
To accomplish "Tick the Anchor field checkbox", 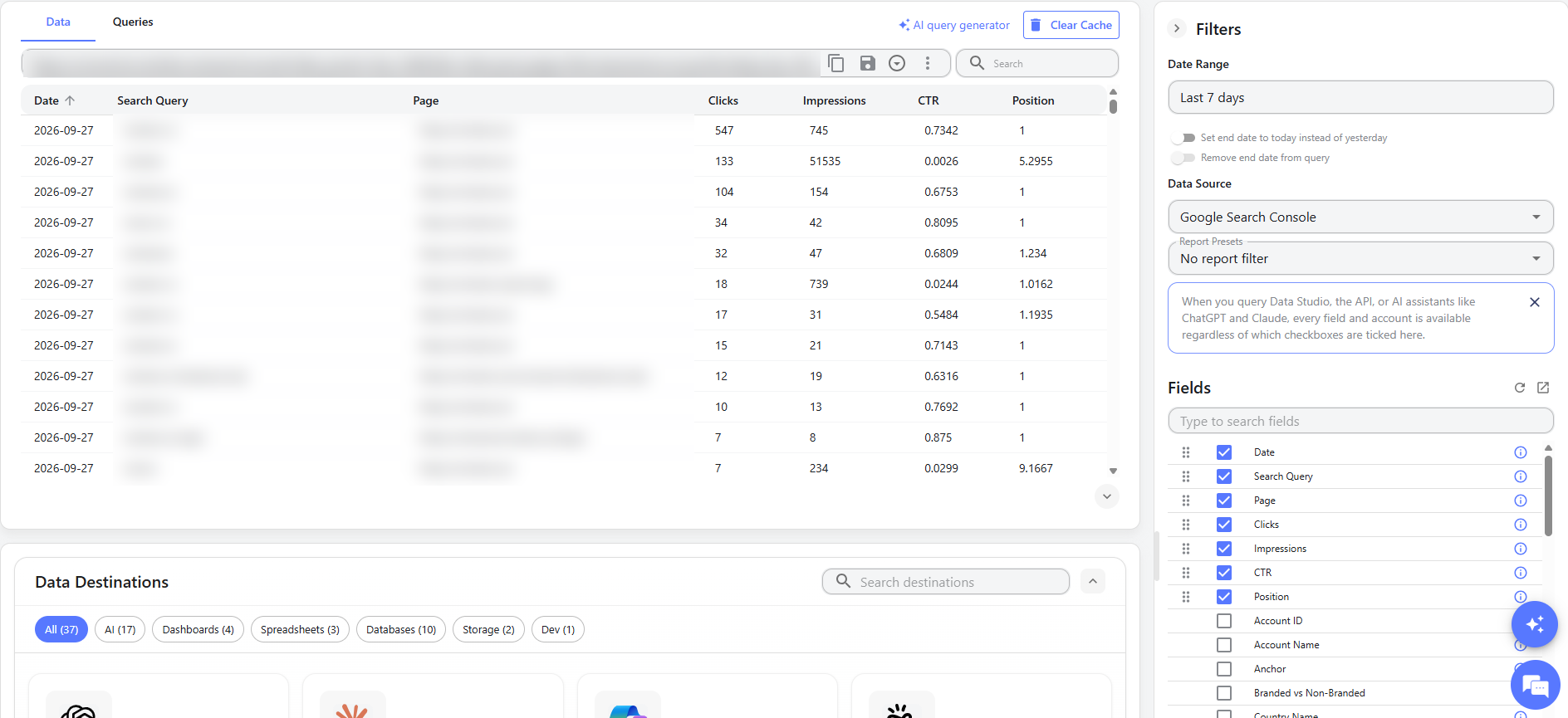I will [1224, 669].
